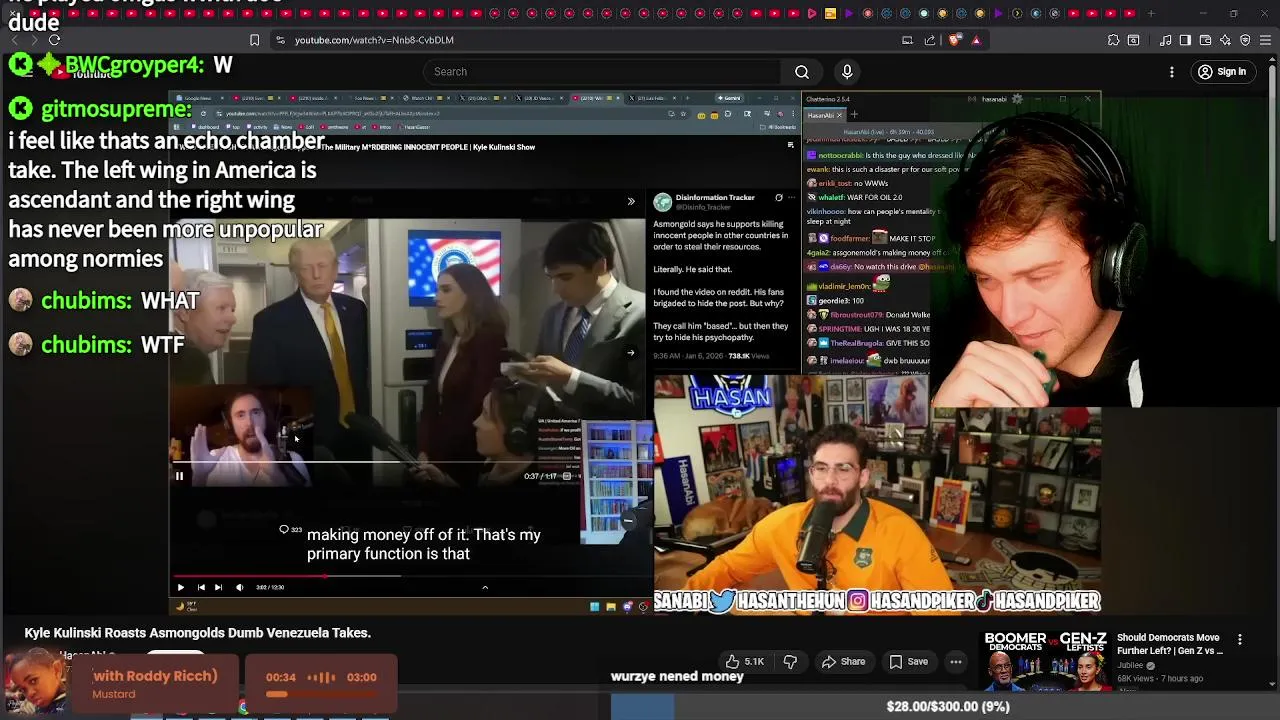The width and height of the screenshot is (1280, 720).
Task: Click the share page icon in address bar
Action: coord(930,40)
